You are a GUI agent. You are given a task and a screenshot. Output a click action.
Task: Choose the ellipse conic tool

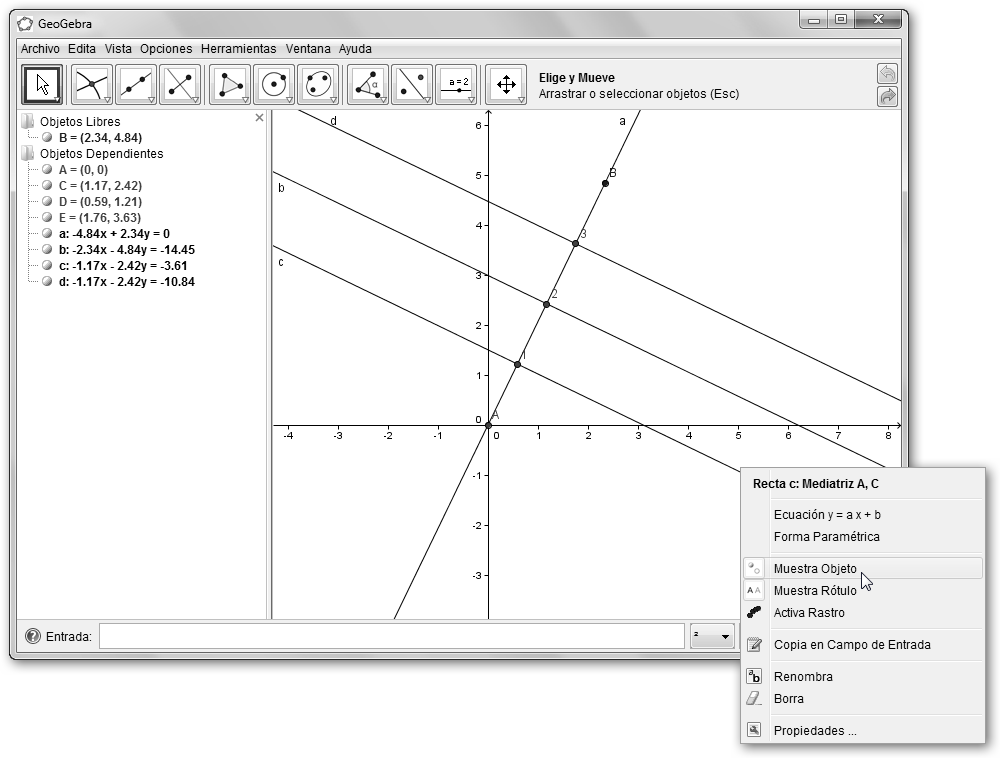(318, 85)
